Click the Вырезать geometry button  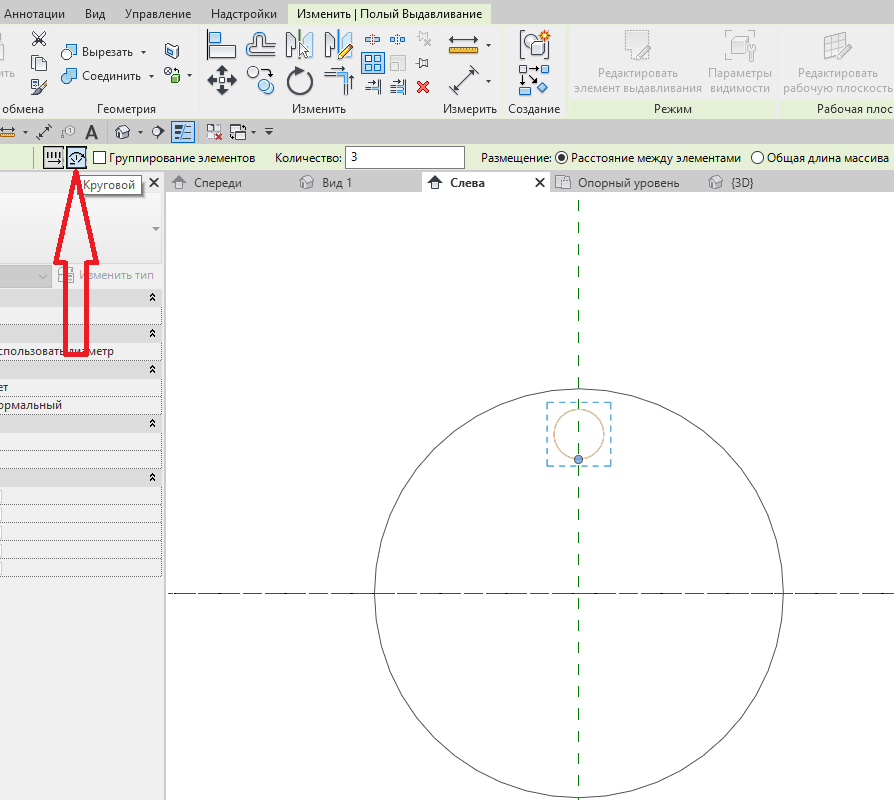[98, 52]
